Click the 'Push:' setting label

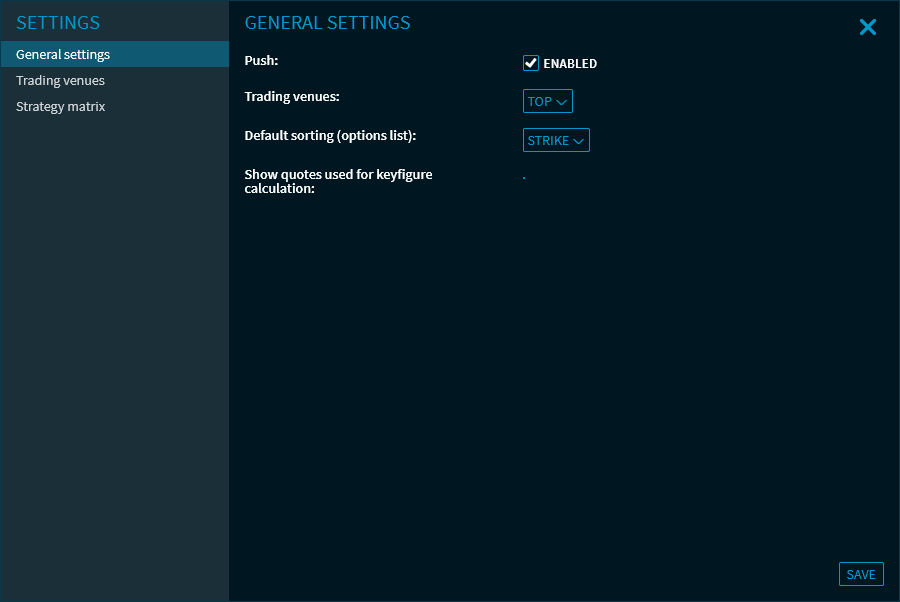click(x=261, y=61)
